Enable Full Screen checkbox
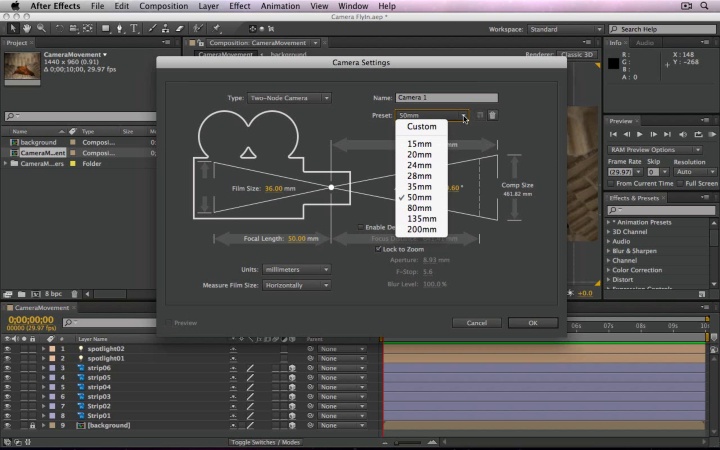The image size is (720, 450). [680, 184]
